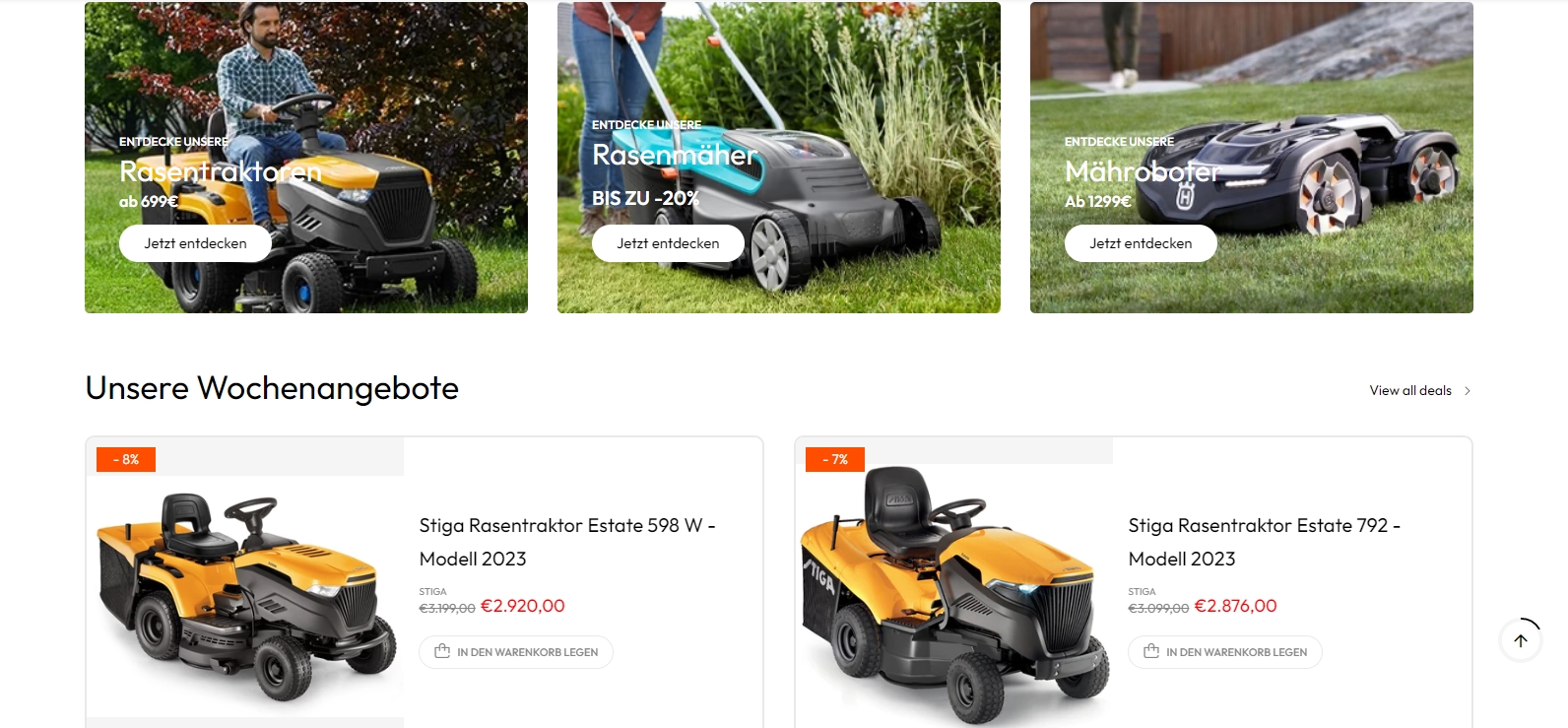Image resolution: width=1568 pixels, height=728 pixels.
Task: Click the Mähroboter banner heading
Action: (1143, 171)
